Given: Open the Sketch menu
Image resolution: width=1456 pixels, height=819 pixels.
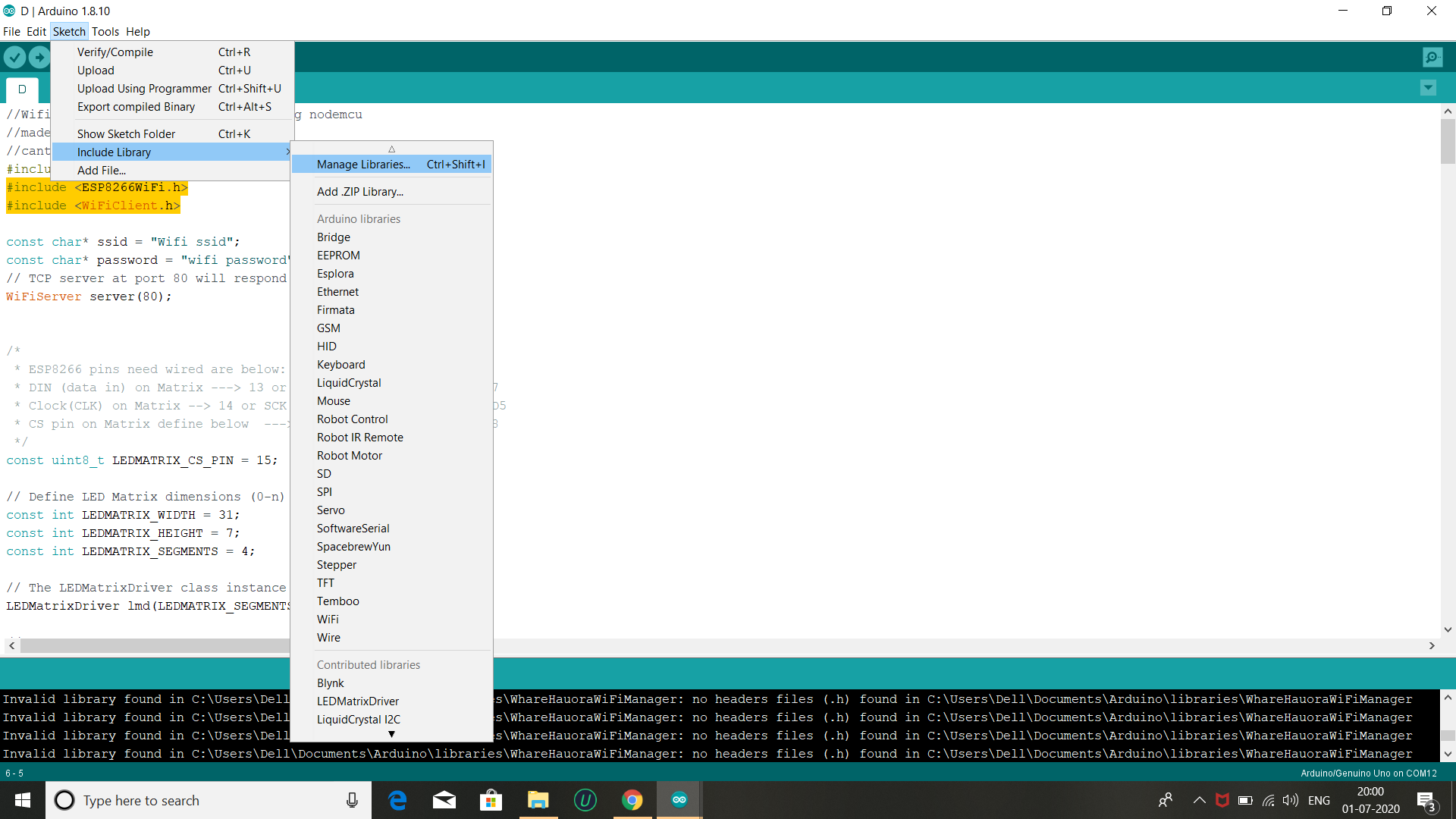Looking at the screenshot, I should [x=68, y=31].
